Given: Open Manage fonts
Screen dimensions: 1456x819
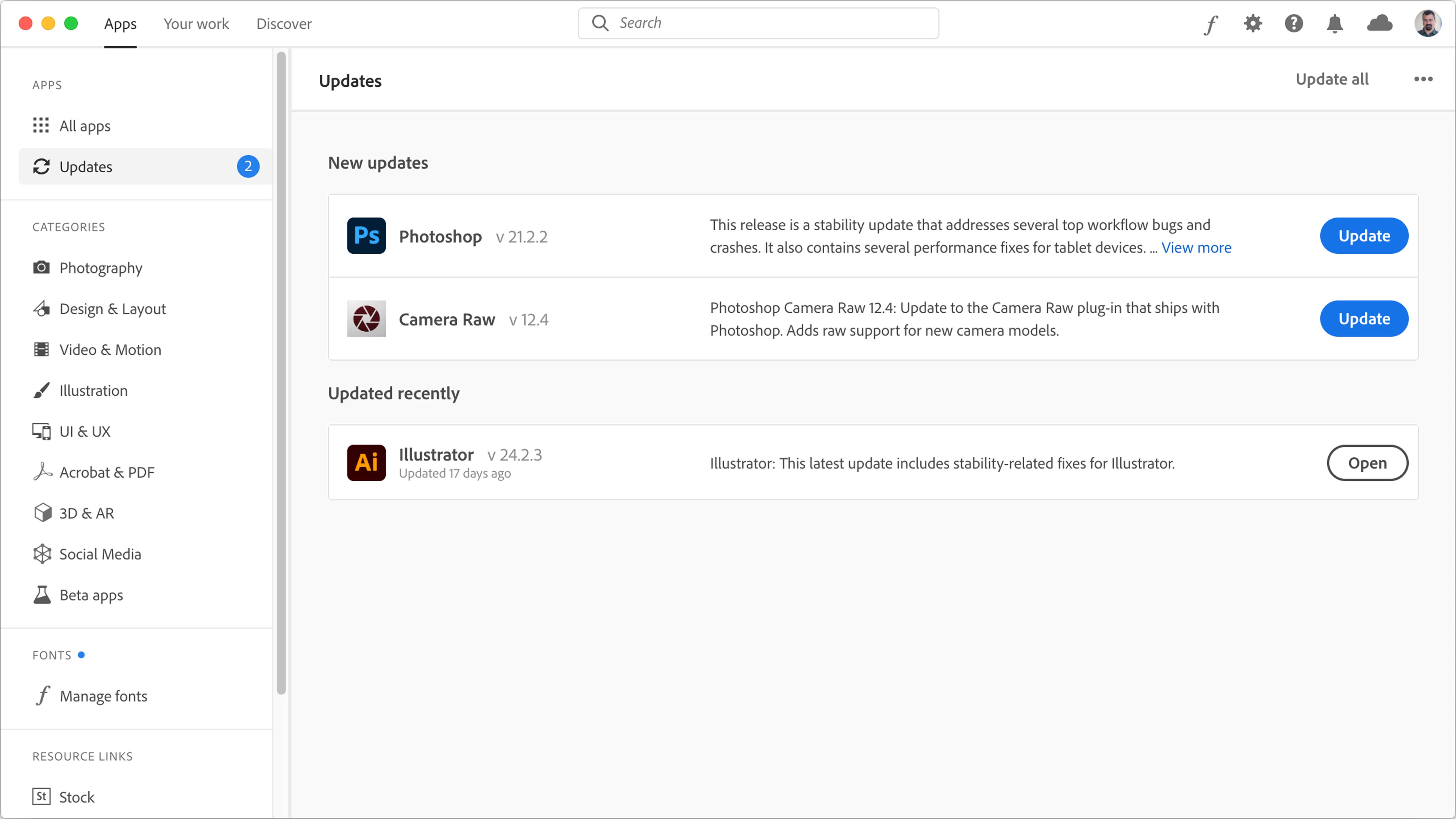Looking at the screenshot, I should click(146, 696).
